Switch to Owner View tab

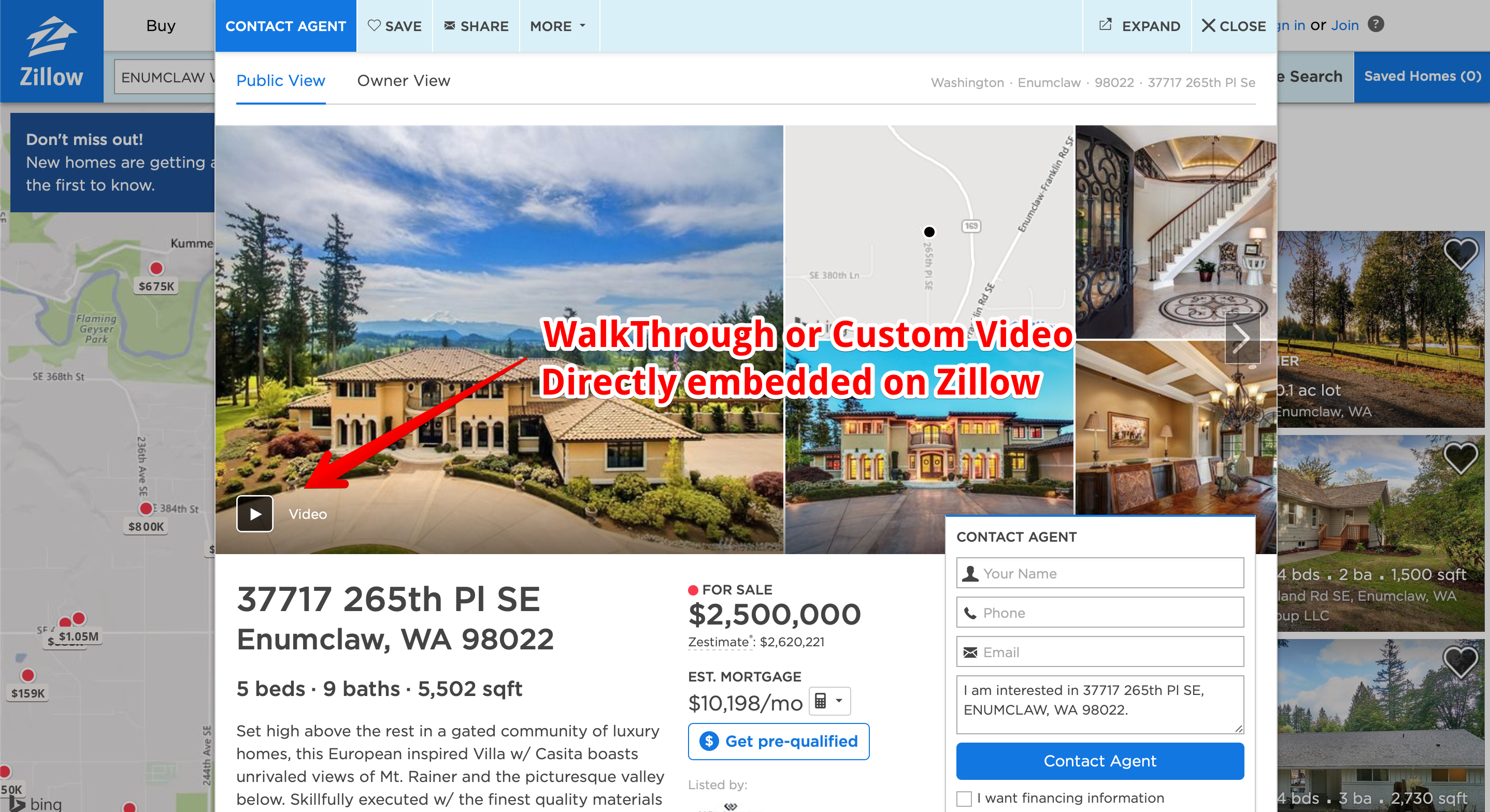point(403,81)
